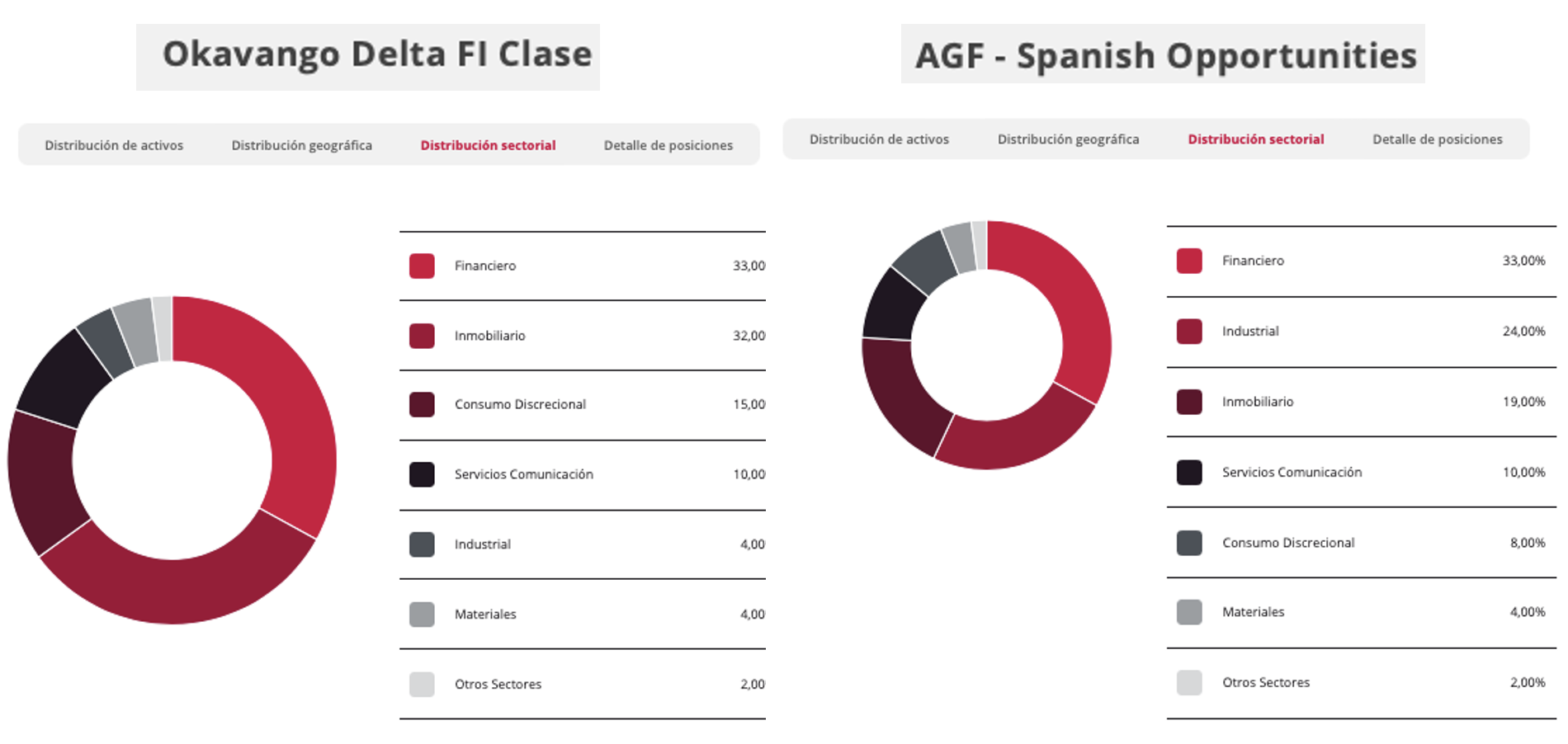Click Okavango Financiero red color swatch
1568x744 pixels.
tap(422, 266)
